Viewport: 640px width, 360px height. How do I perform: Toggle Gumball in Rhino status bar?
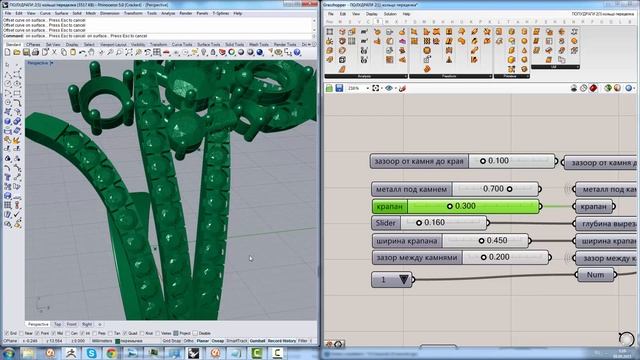[257, 341]
